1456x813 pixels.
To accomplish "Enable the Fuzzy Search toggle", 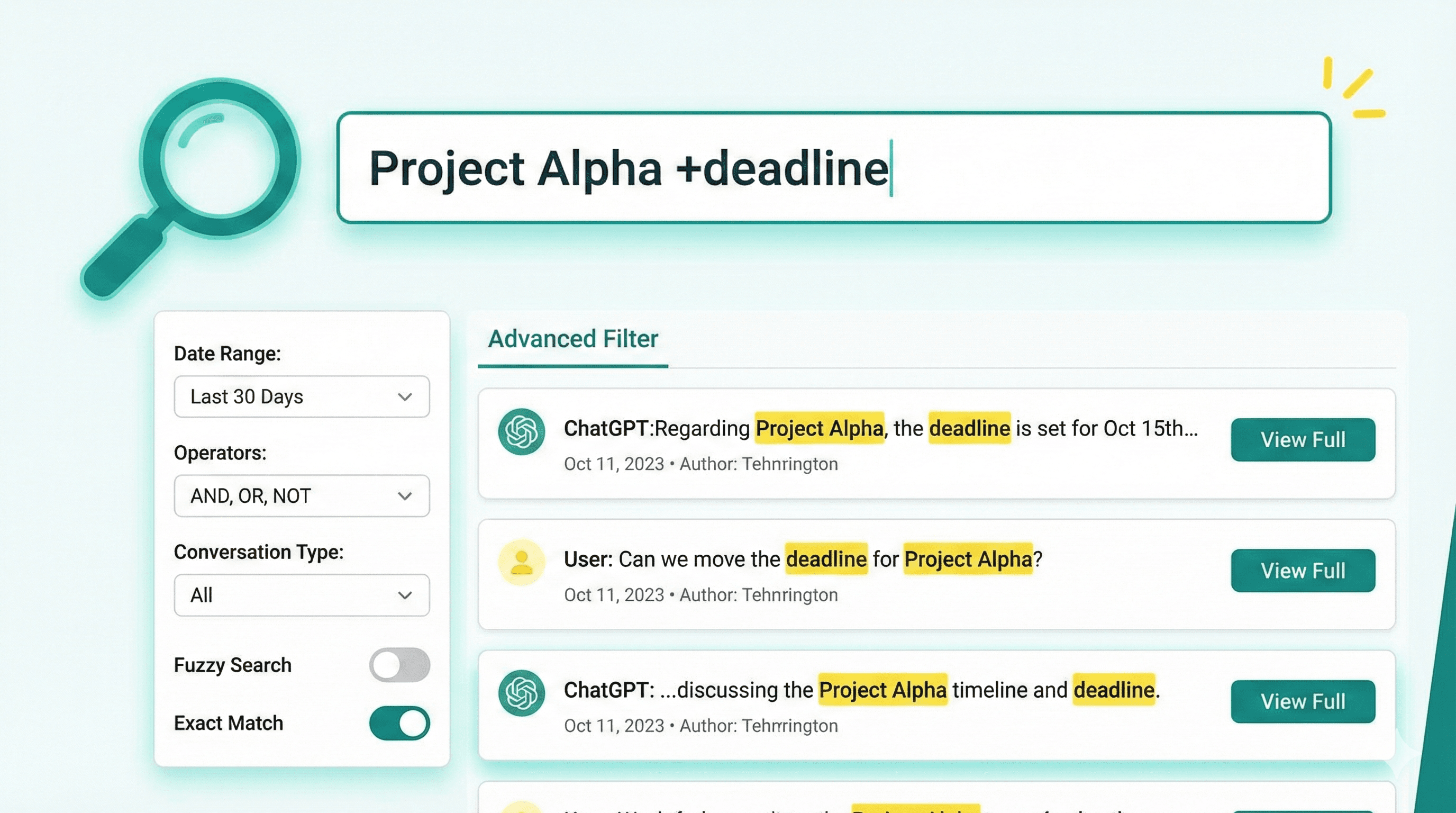I will 399,665.
